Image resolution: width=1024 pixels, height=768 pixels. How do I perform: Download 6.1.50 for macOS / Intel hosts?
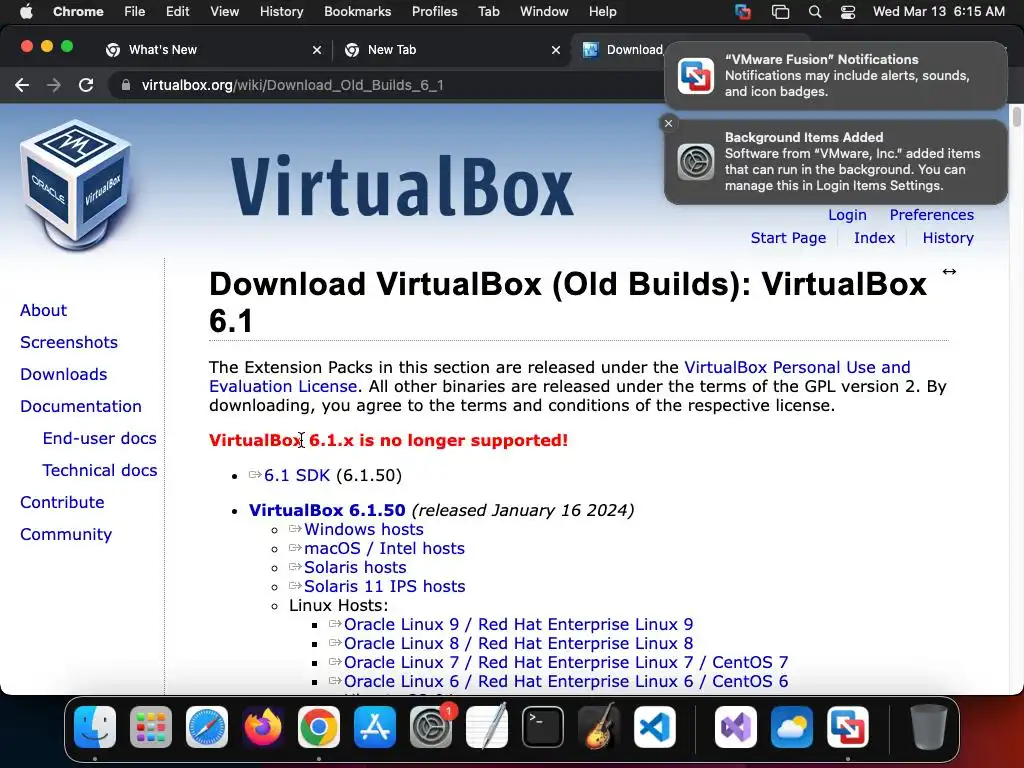click(384, 548)
